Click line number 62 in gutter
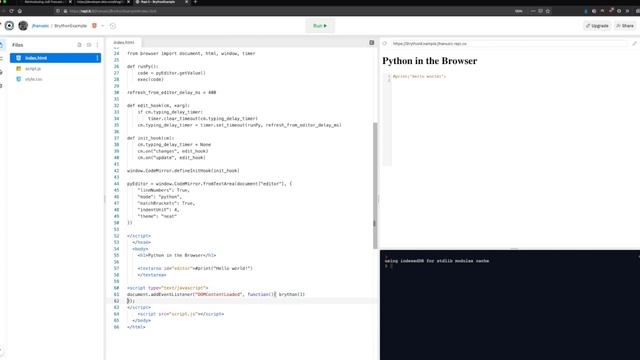This screenshot has width=640, height=360. (117, 301)
